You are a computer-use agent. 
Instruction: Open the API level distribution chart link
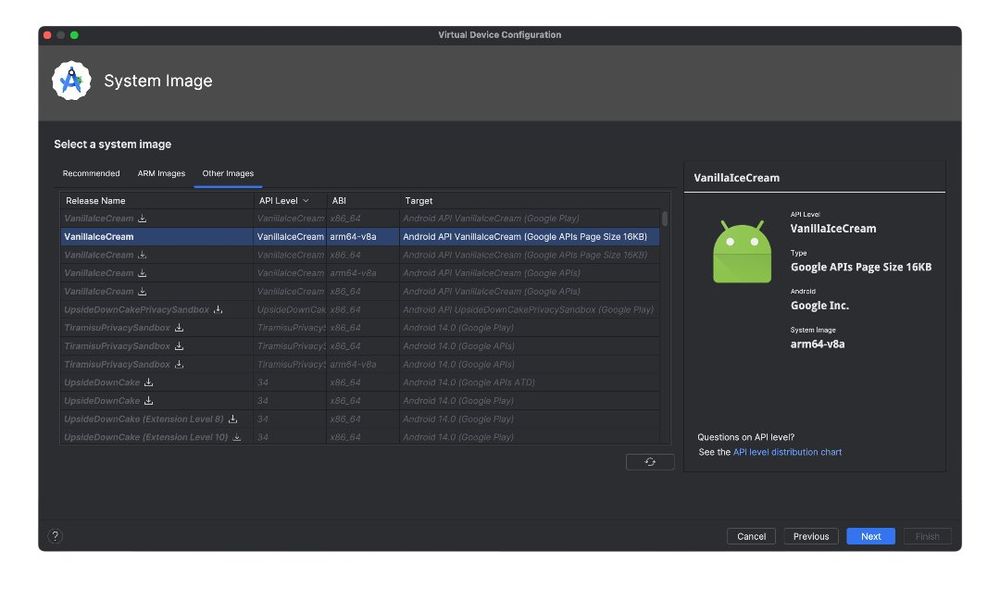point(787,452)
